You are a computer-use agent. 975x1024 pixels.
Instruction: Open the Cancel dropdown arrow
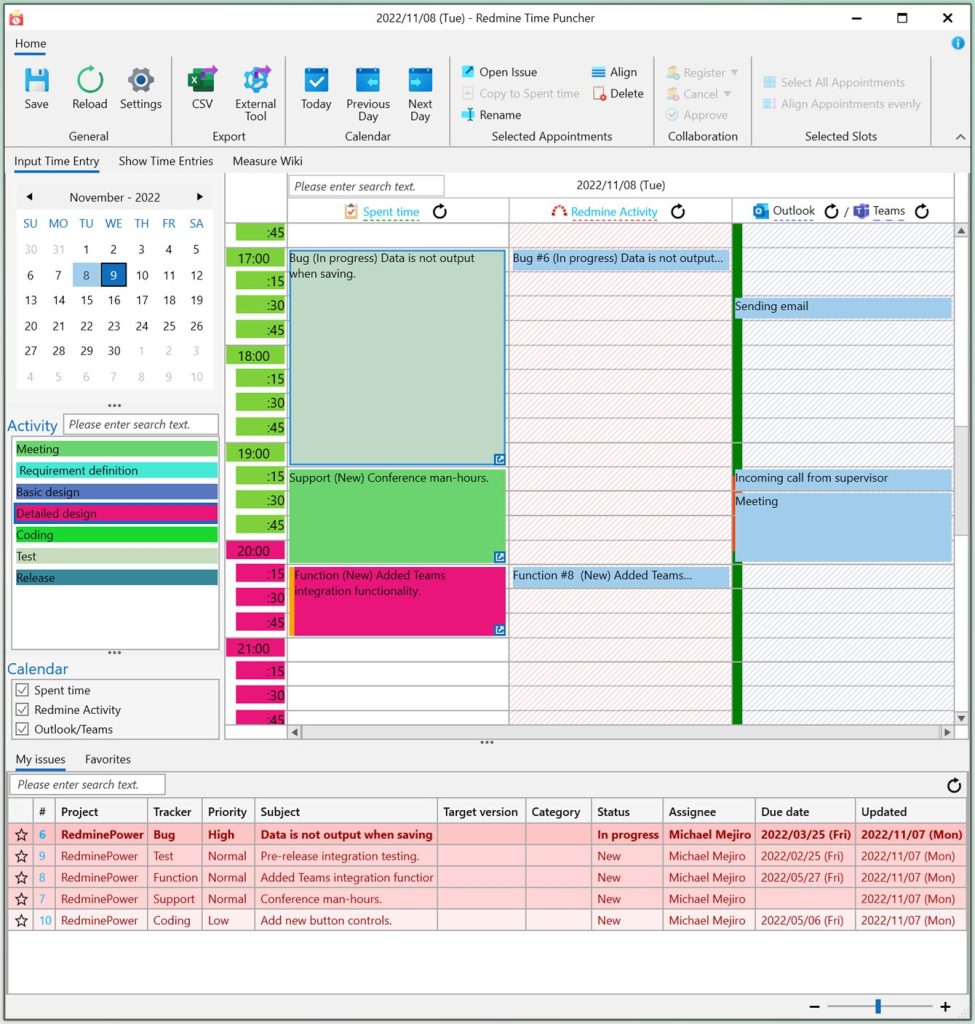727,93
